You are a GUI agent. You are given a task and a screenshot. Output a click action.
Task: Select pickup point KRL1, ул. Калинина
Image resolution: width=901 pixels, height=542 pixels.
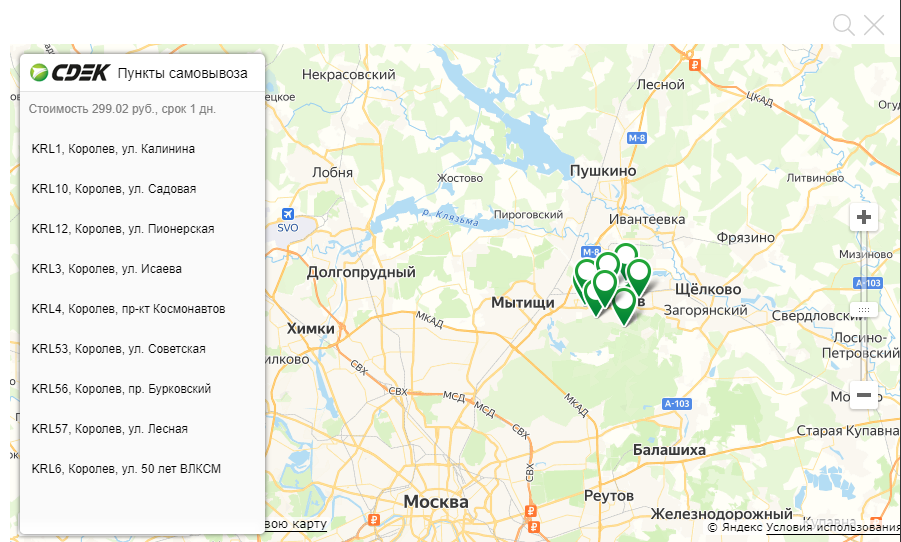(x=143, y=149)
